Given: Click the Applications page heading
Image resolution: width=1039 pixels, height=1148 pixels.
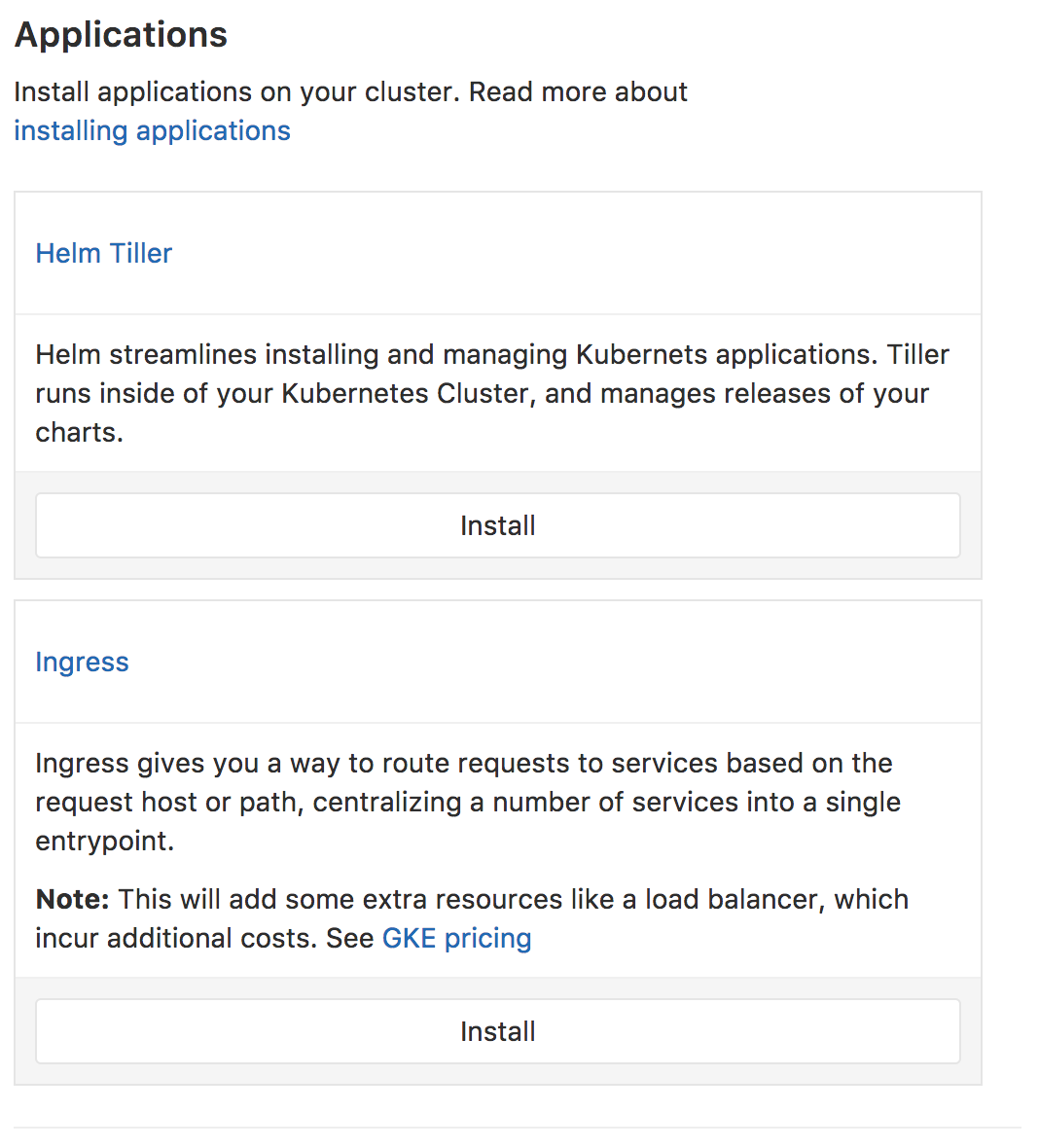Looking at the screenshot, I should (x=121, y=35).
